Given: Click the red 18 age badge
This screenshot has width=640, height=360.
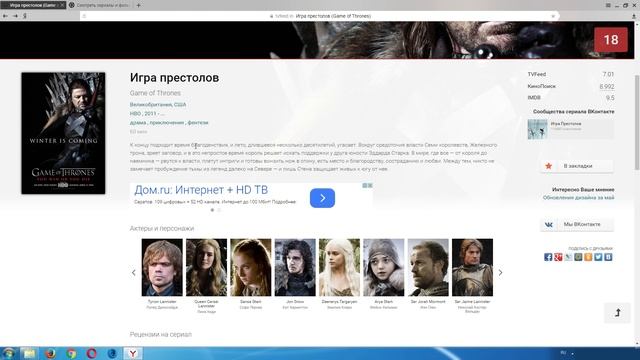Looking at the screenshot, I should pos(611,40).
